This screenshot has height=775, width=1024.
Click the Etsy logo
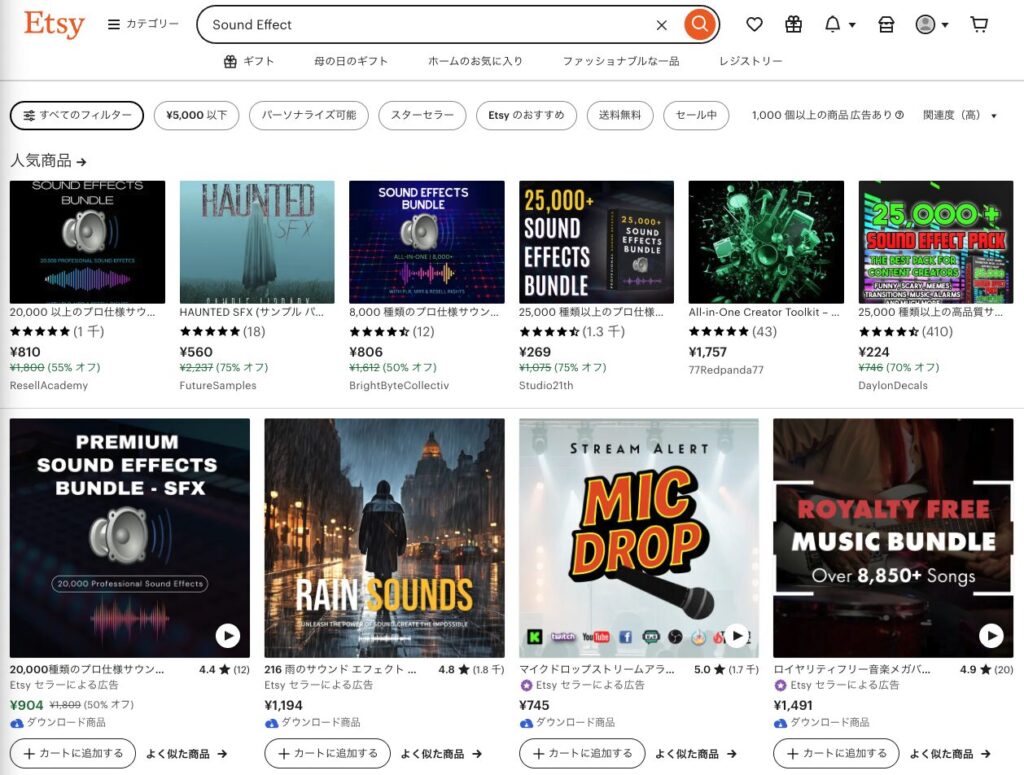(54, 24)
